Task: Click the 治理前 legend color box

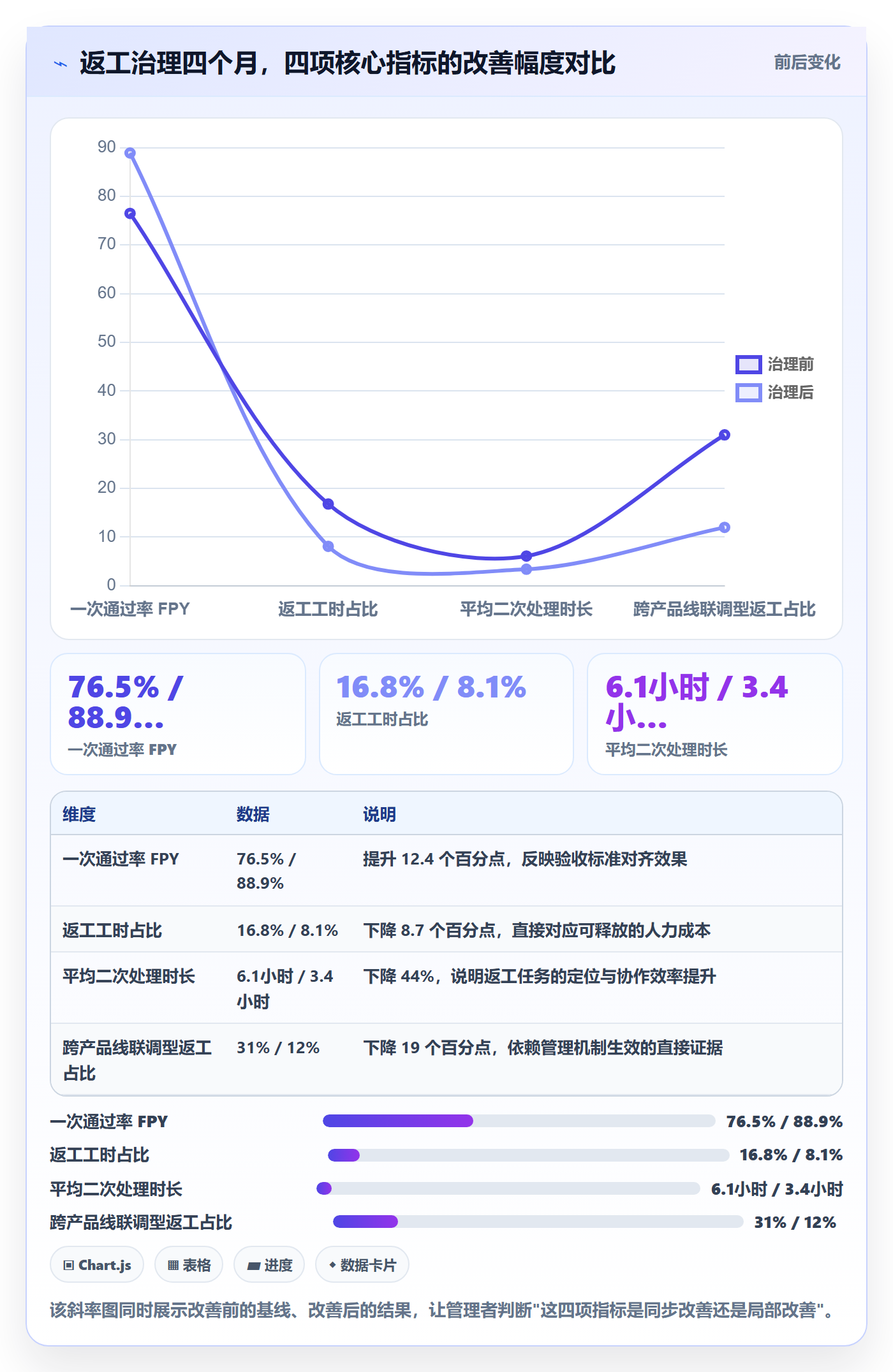Action: click(x=748, y=364)
